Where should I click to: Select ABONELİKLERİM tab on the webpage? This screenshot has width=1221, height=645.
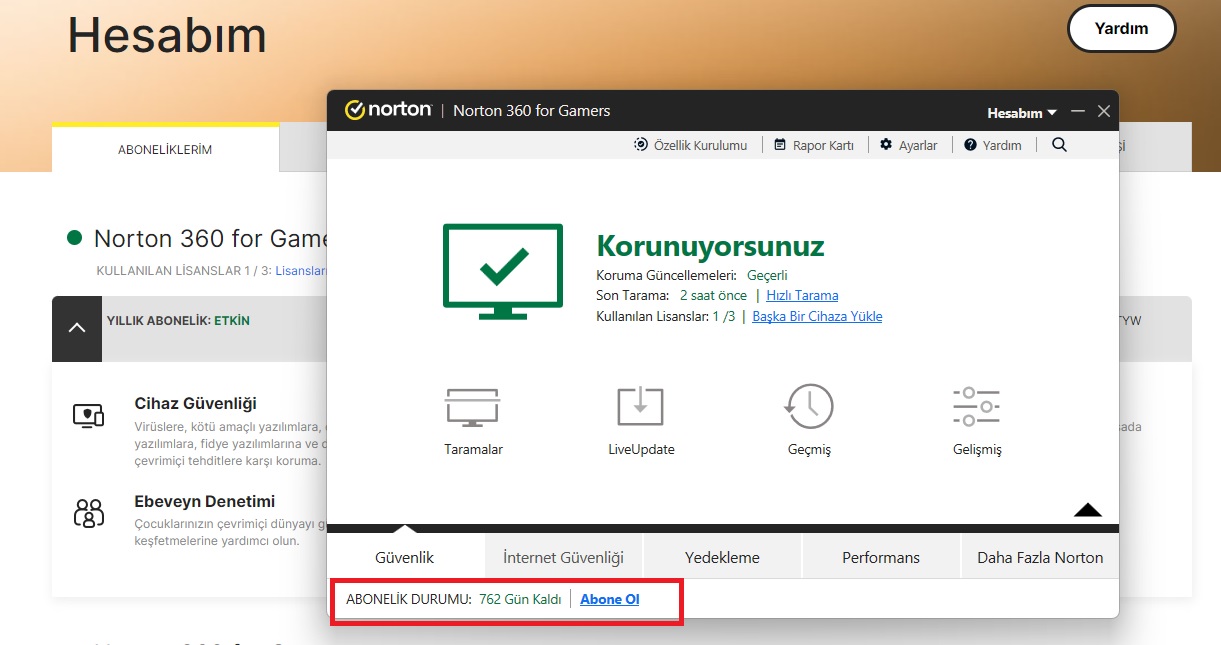point(165,149)
